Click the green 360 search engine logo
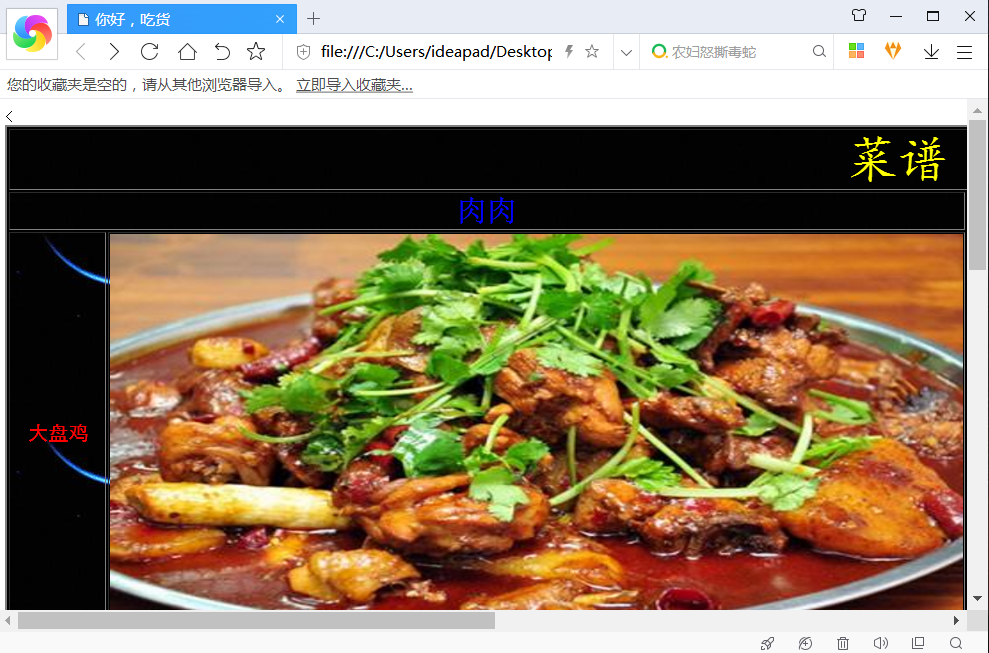Viewport: 989px width, 653px height. coord(659,51)
